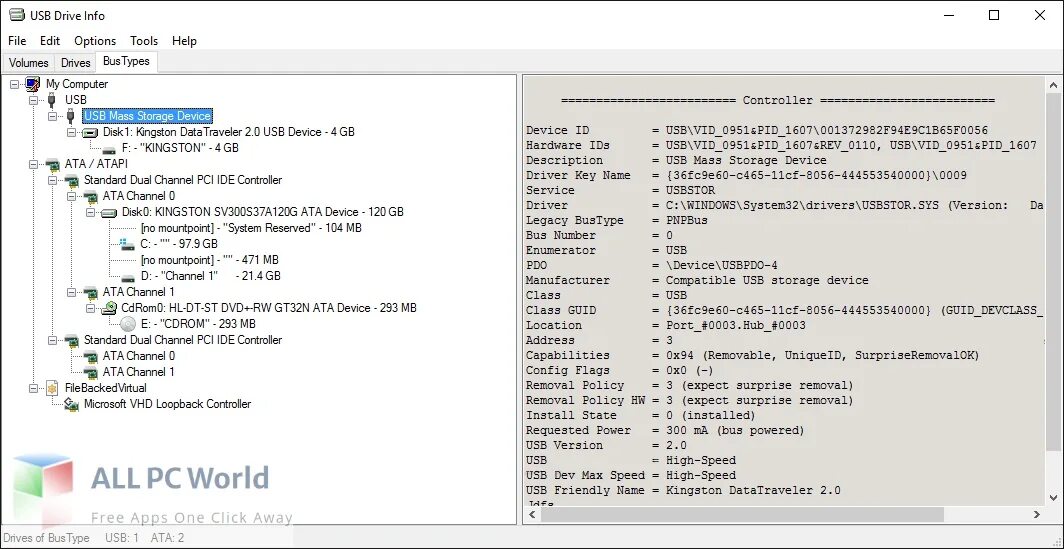Select the "System Reserved" - 104 MB partition

(x=251, y=228)
